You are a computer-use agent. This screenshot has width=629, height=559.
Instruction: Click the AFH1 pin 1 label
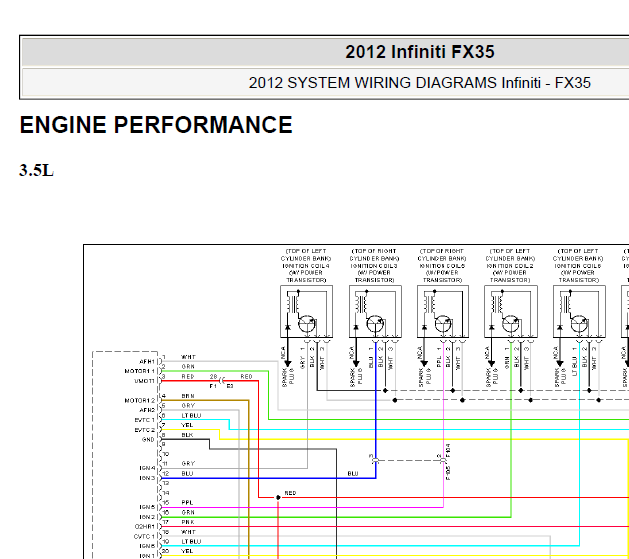coord(146,361)
